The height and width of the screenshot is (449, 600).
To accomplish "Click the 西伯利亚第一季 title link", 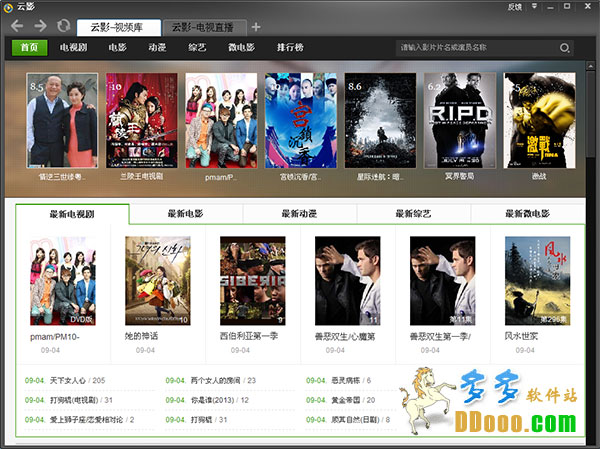I will [249, 336].
